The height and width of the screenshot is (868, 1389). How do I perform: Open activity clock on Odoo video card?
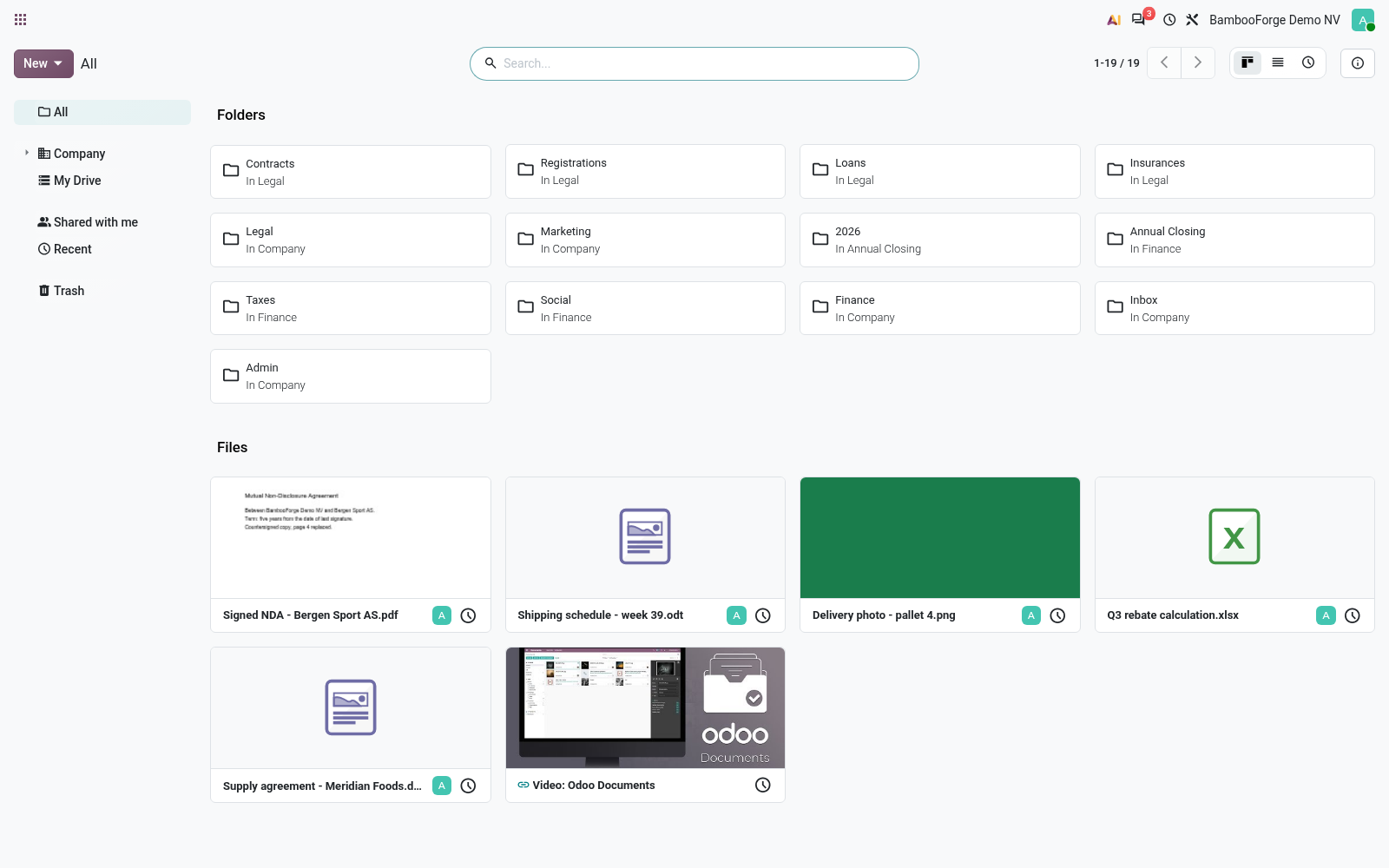pyautogui.click(x=763, y=785)
